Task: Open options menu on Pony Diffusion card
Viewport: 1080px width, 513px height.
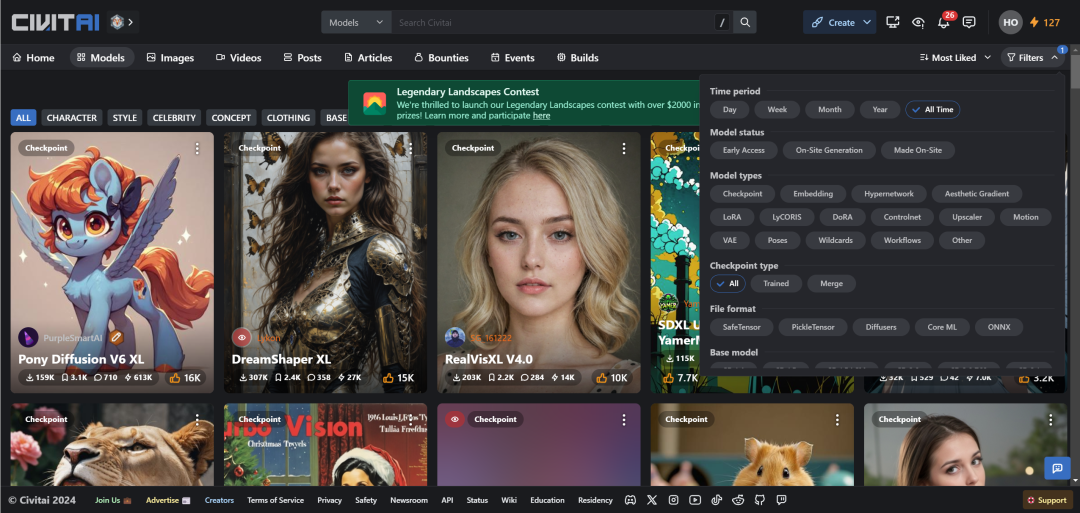Action: pos(197,149)
